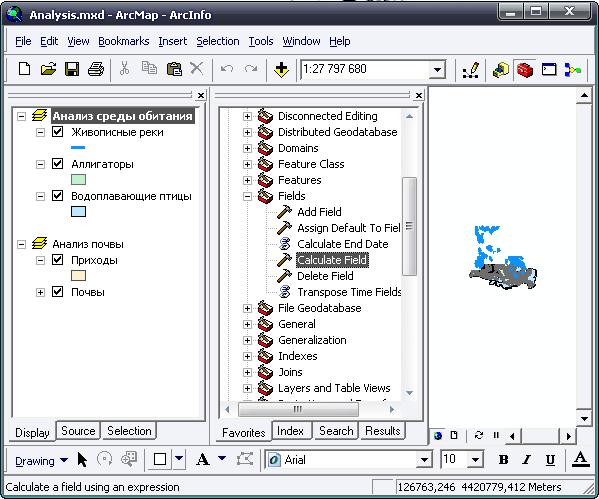
Task: Open the Bookmarks menu
Action: 123,41
